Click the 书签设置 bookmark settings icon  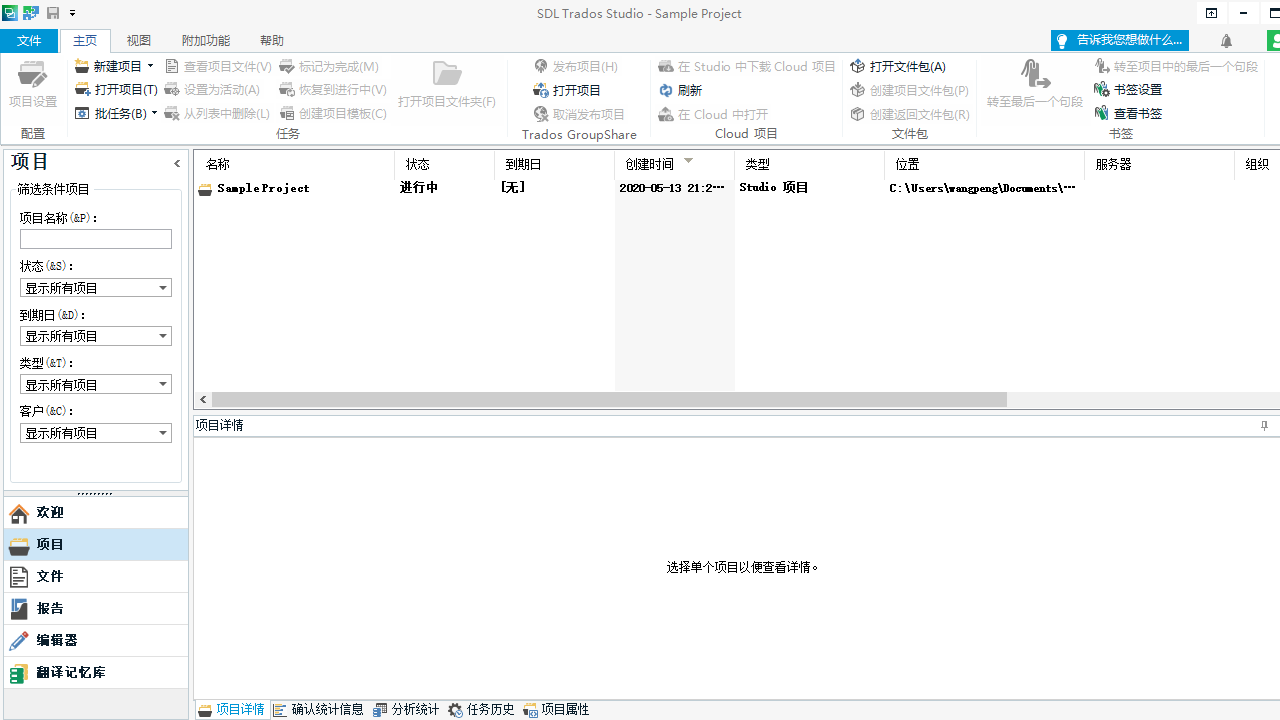coord(1102,89)
